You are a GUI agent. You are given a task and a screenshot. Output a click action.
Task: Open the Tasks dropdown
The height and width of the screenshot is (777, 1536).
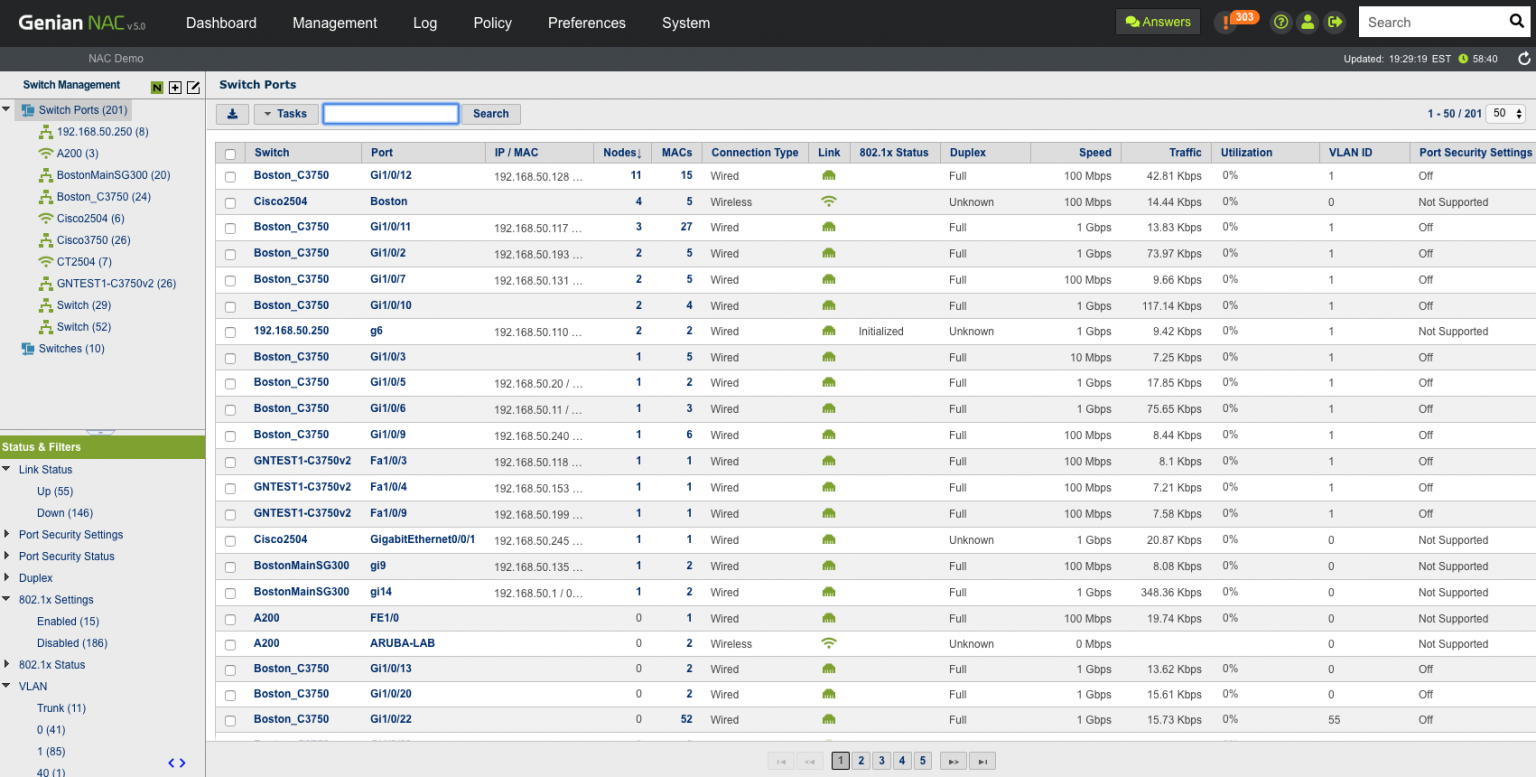tap(286, 113)
